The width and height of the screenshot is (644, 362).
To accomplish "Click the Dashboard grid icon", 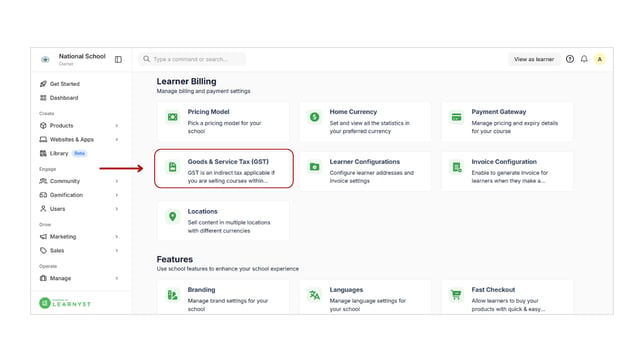I will coord(43,98).
